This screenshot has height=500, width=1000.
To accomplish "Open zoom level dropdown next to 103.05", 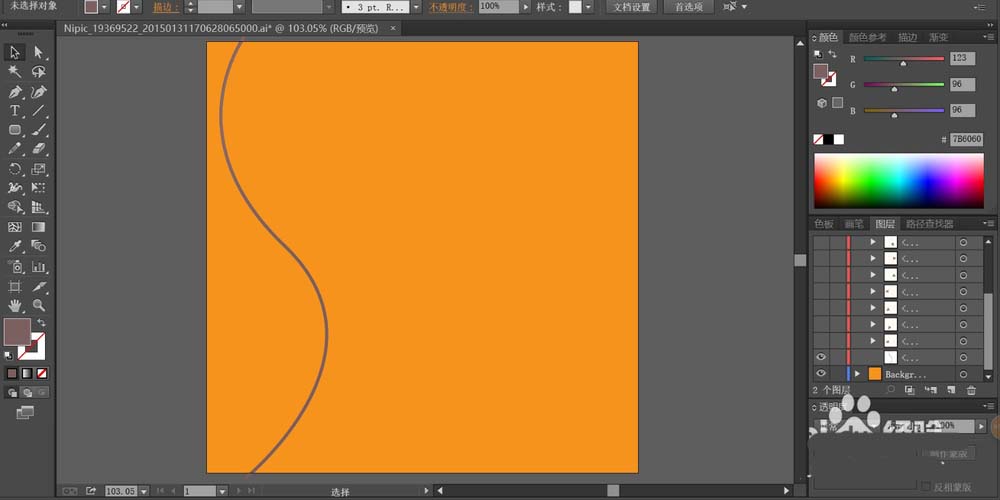I will click(x=143, y=491).
